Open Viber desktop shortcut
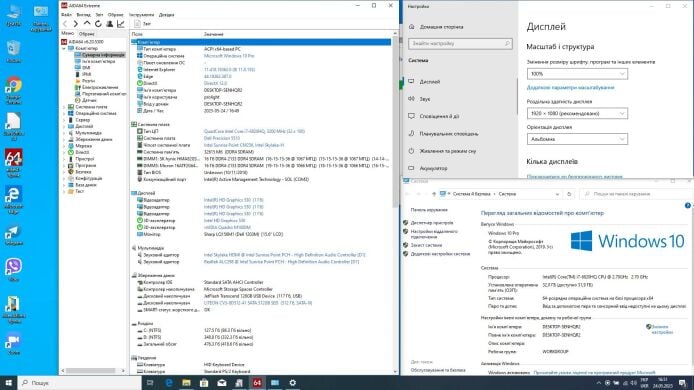694x390 pixels. (x=14, y=270)
